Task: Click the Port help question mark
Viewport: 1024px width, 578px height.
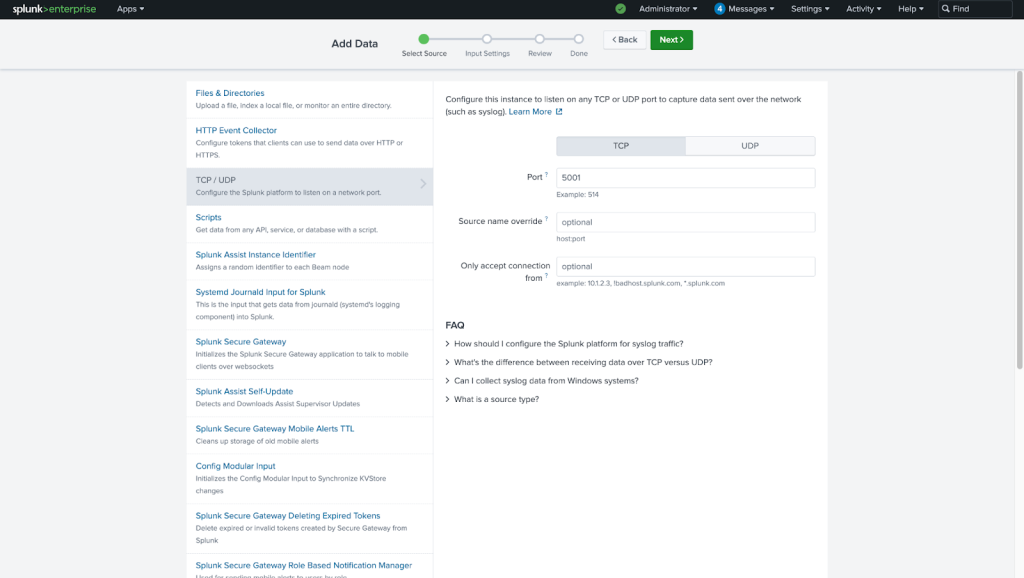Action: 547,174
